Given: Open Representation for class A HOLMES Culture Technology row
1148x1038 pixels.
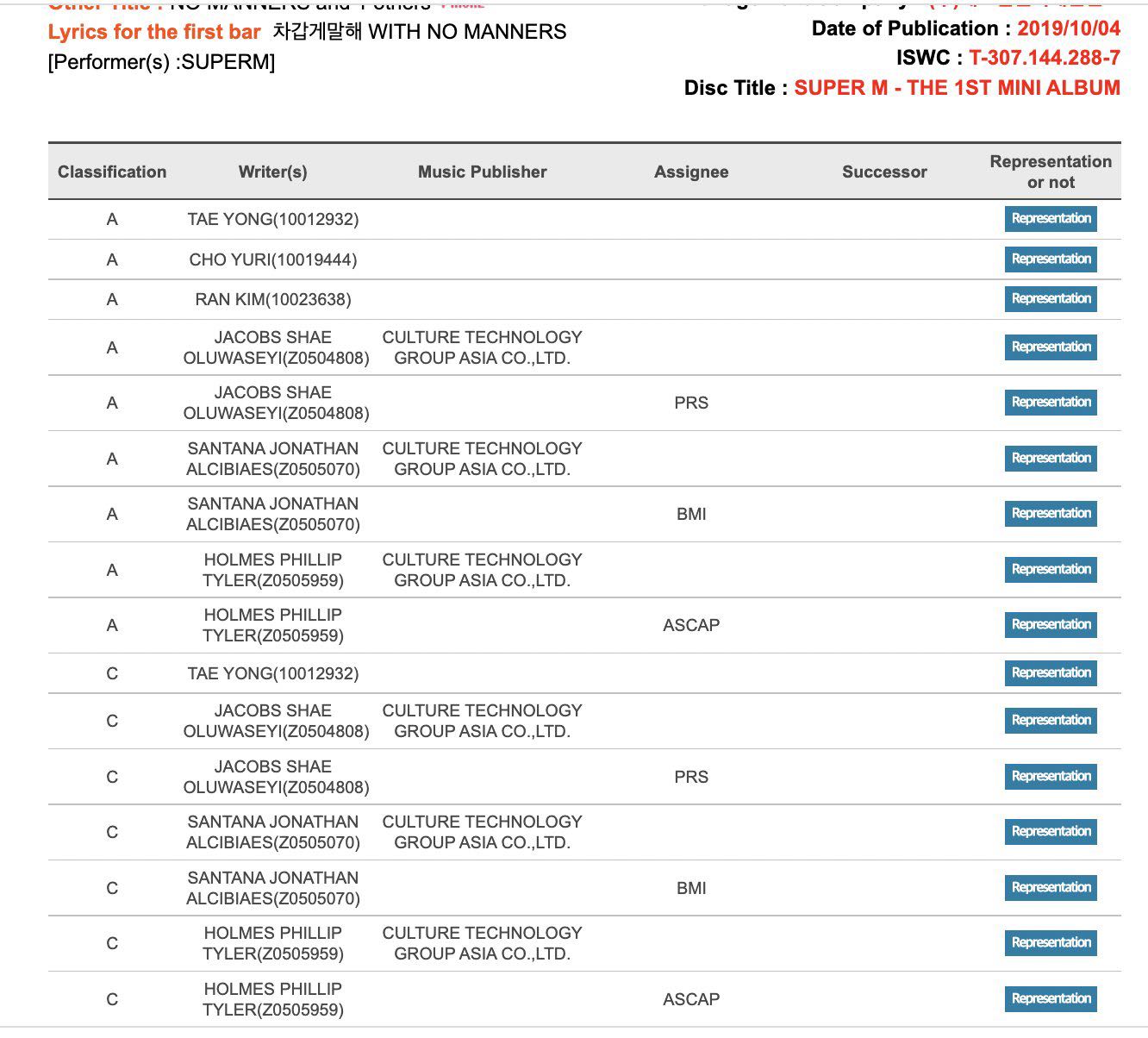Looking at the screenshot, I should click(x=1051, y=570).
